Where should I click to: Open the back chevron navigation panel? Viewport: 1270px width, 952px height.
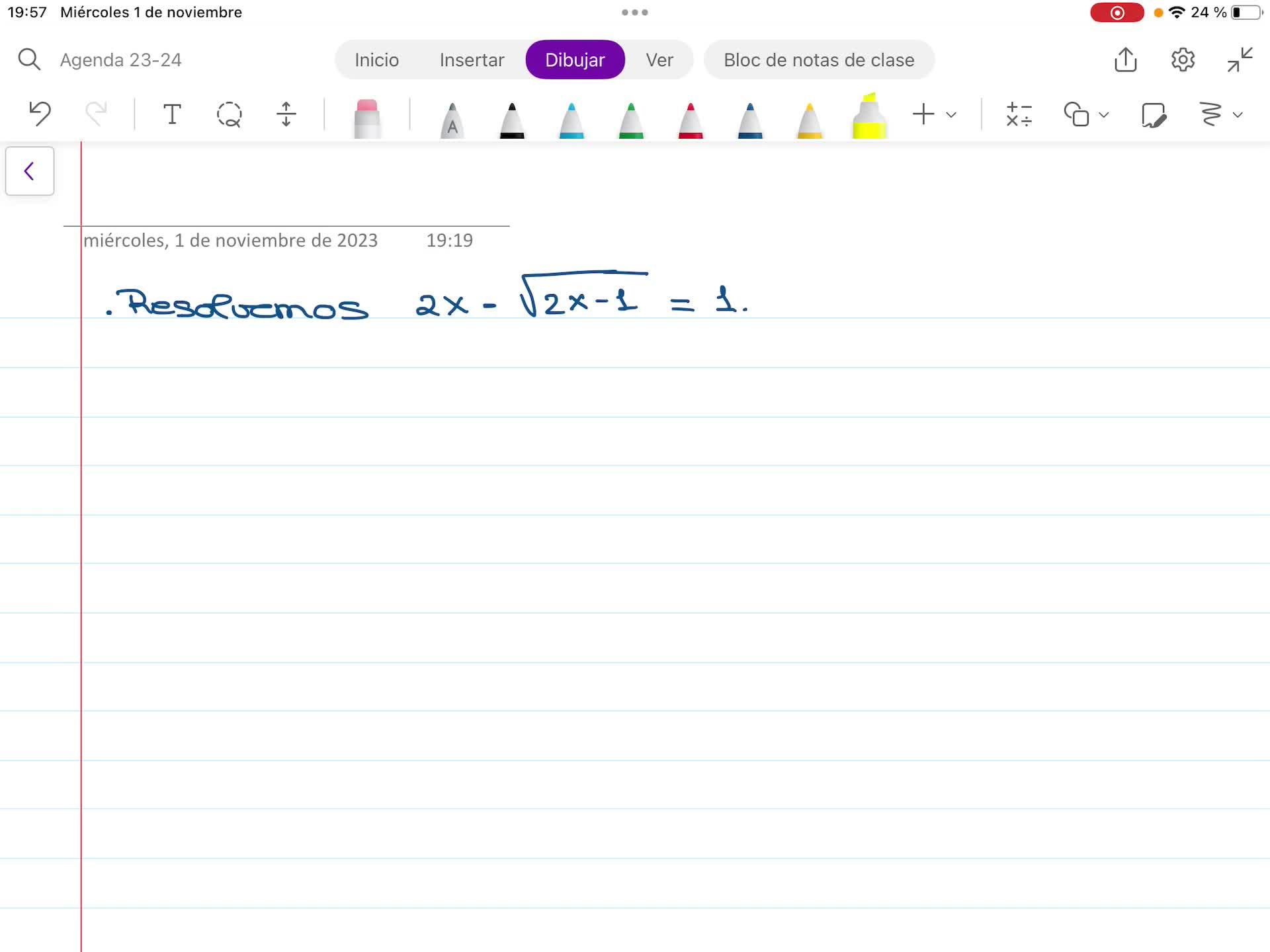pos(30,171)
